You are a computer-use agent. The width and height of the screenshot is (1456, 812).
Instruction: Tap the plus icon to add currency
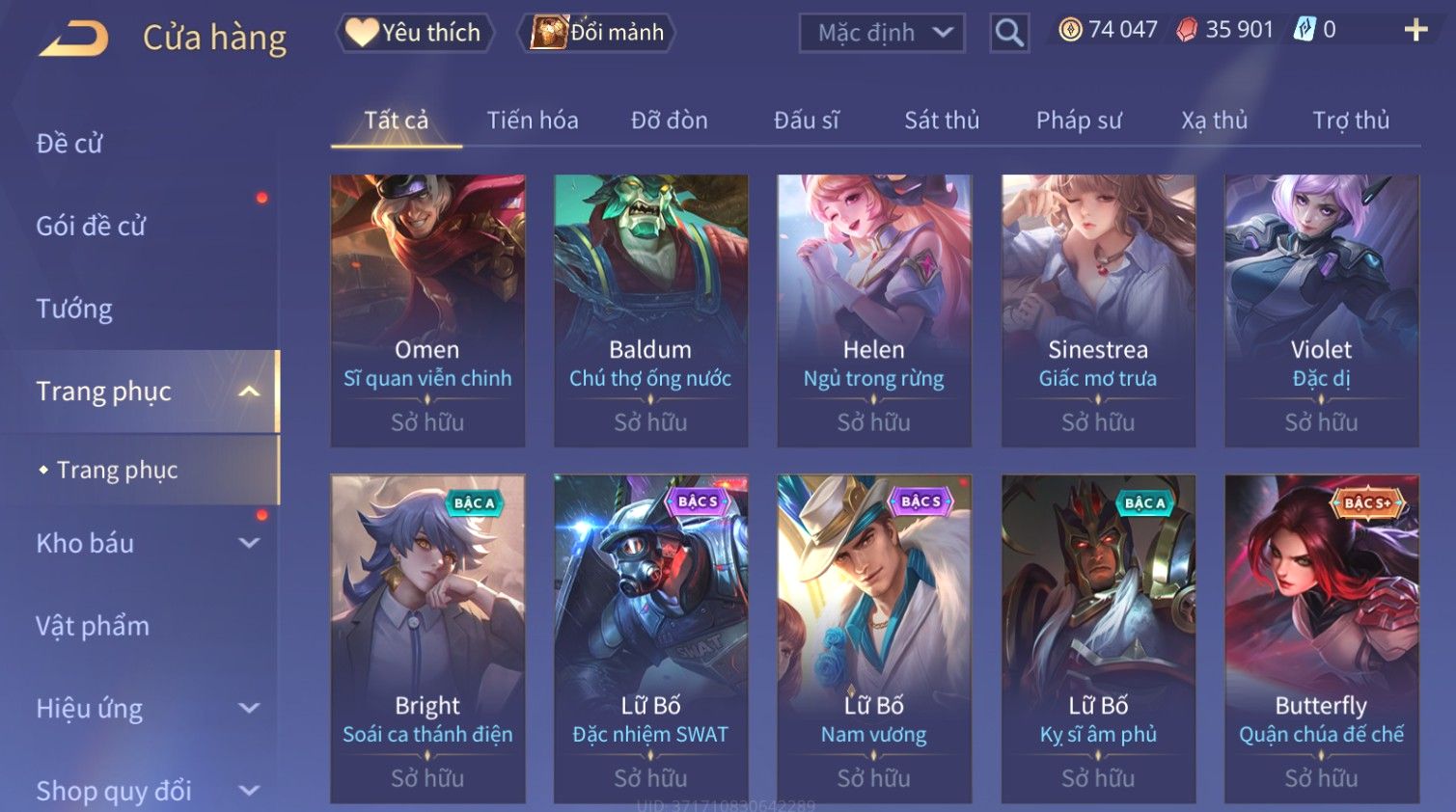point(1415,31)
